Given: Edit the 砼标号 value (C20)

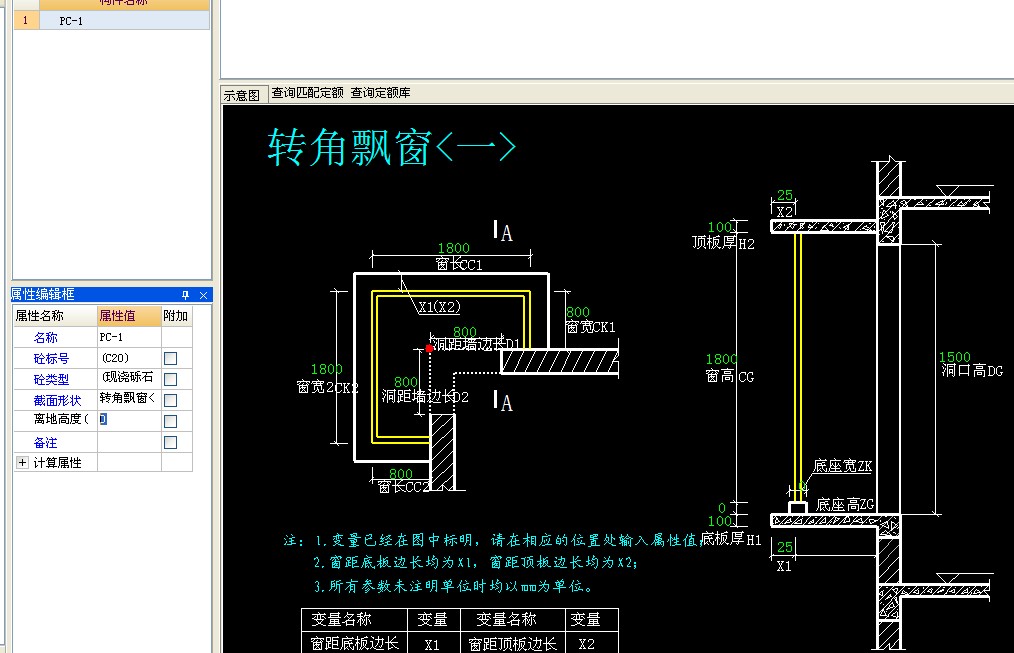Looking at the screenshot, I should pyautogui.click(x=129, y=358).
